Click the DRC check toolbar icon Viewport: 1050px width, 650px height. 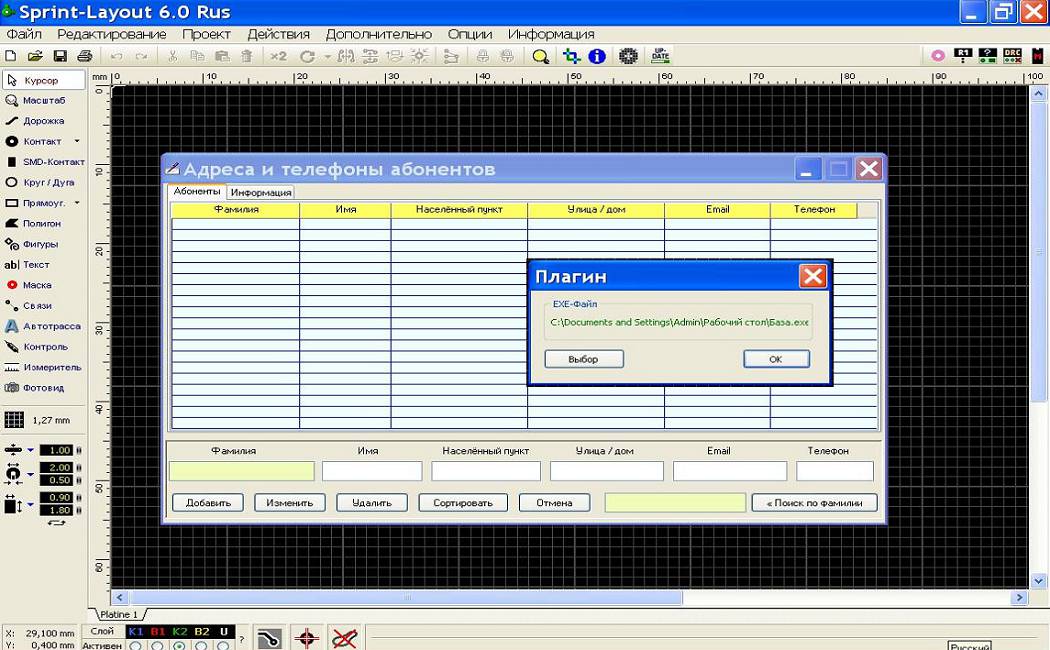[x=1012, y=56]
